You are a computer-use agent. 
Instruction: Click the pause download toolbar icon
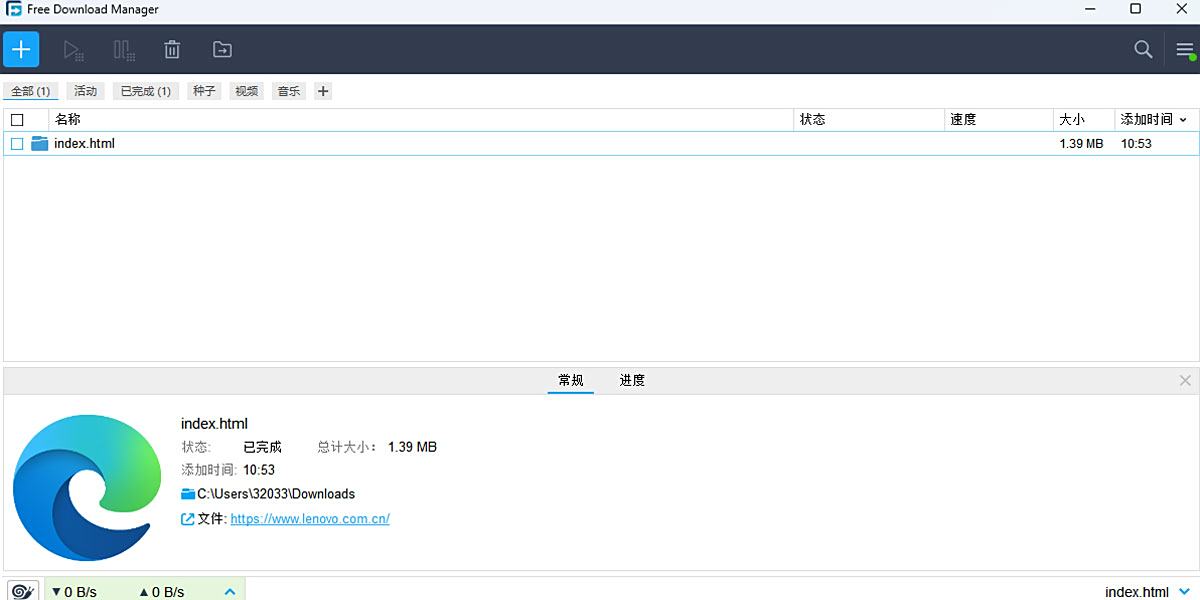pos(122,48)
